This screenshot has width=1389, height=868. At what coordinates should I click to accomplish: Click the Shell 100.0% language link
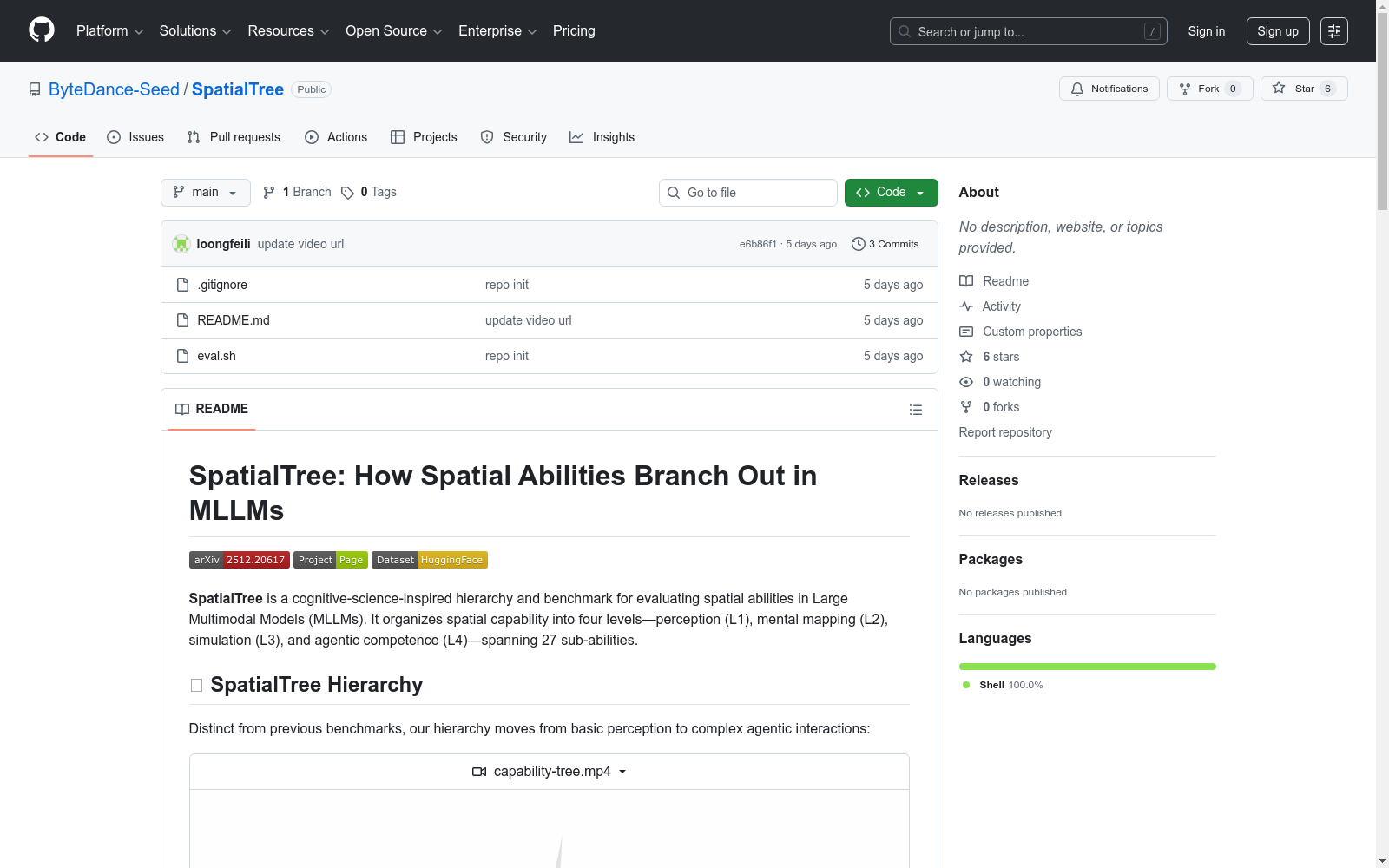[x=1003, y=685]
